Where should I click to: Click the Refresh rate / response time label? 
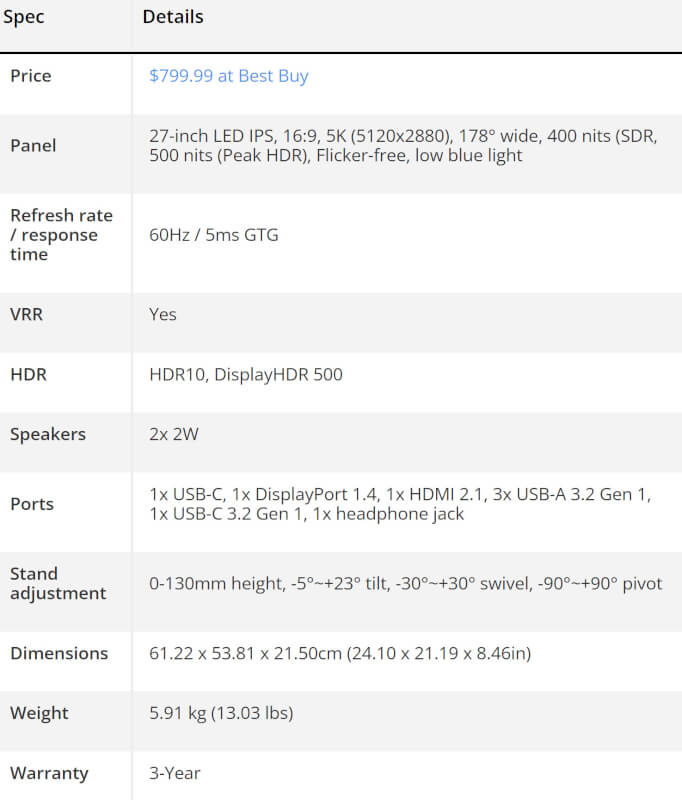tap(61, 235)
